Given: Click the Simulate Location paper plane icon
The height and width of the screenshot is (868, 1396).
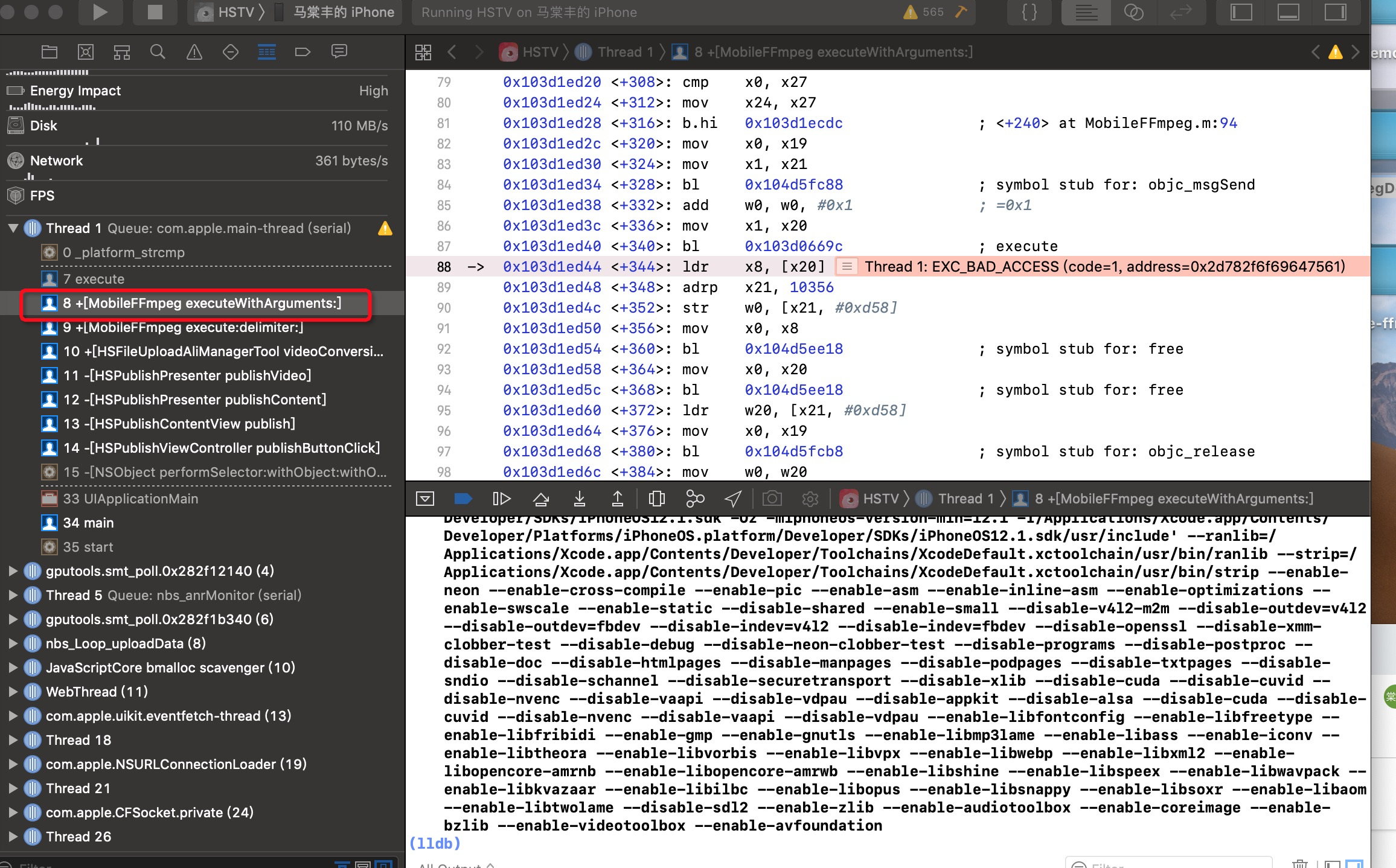Looking at the screenshot, I should pyautogui.click(x=732, y=498).
